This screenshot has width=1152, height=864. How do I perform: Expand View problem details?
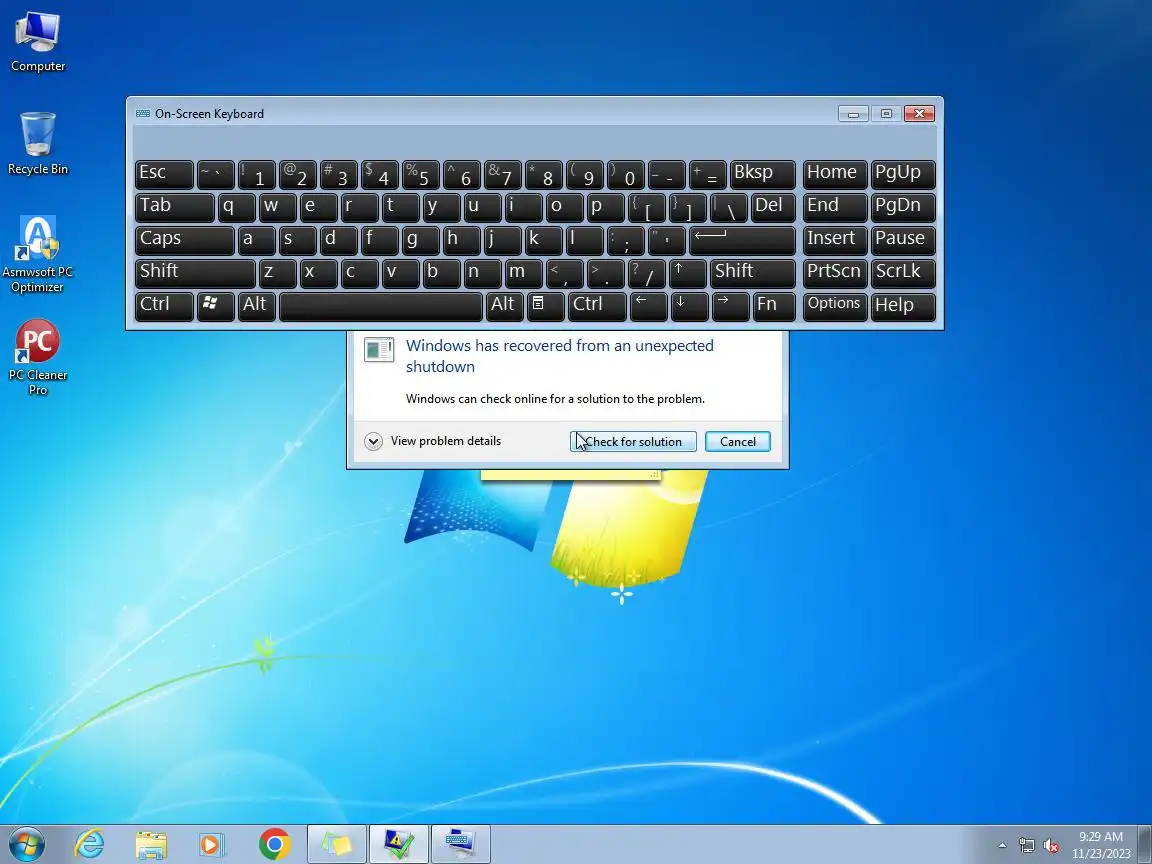[433, 441]
